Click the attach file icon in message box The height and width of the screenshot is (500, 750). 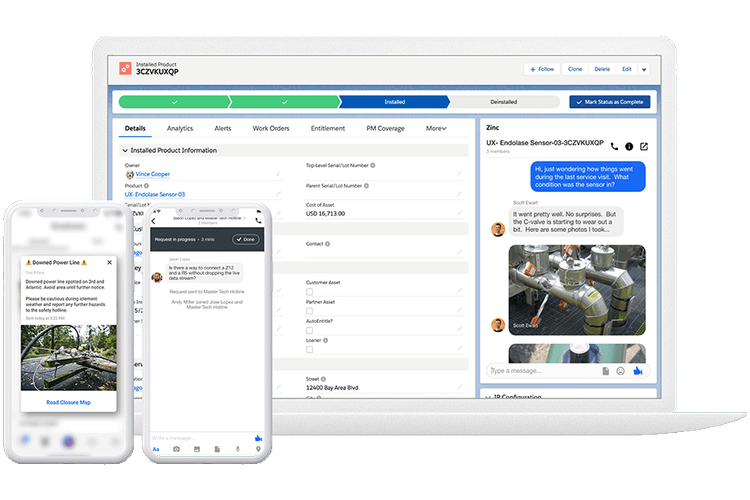606,371
